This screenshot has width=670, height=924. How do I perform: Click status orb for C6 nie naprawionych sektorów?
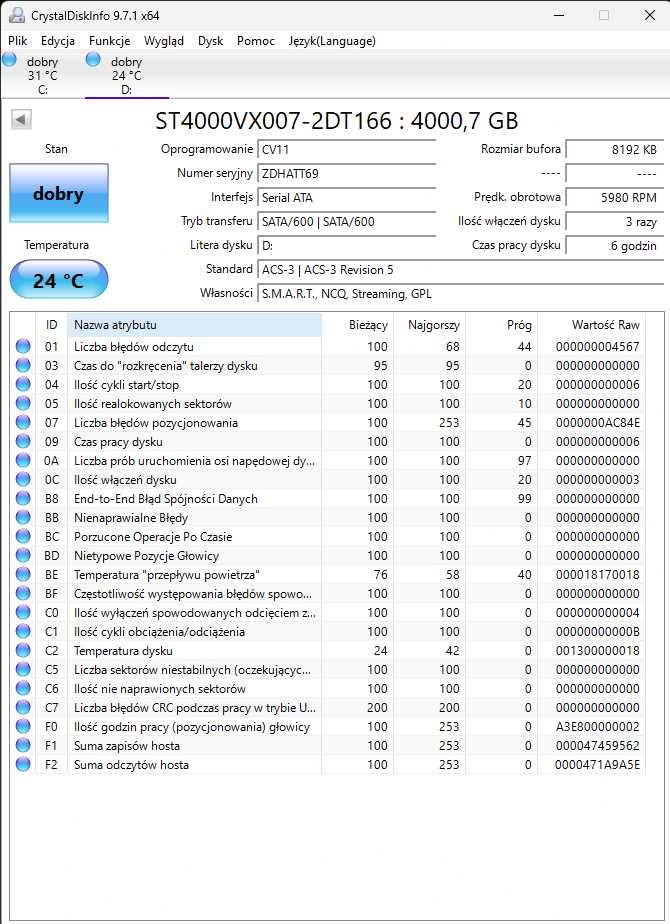point(23,688)
